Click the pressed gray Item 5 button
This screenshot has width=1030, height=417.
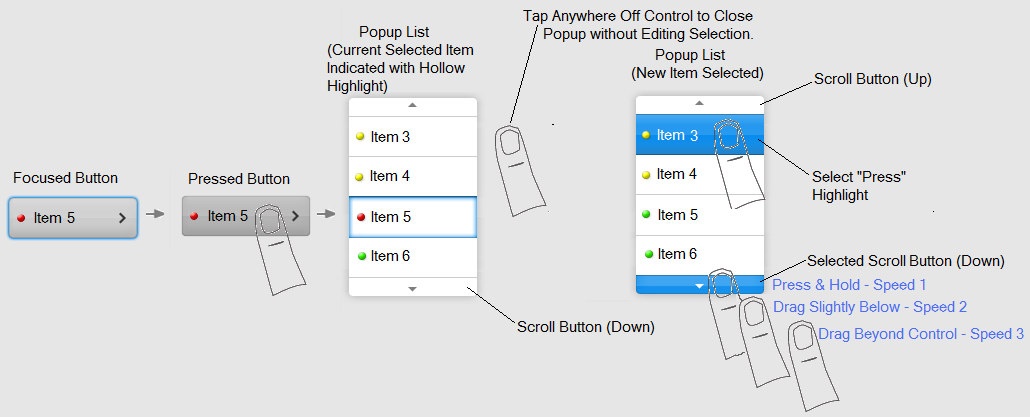tap(245, 216)
